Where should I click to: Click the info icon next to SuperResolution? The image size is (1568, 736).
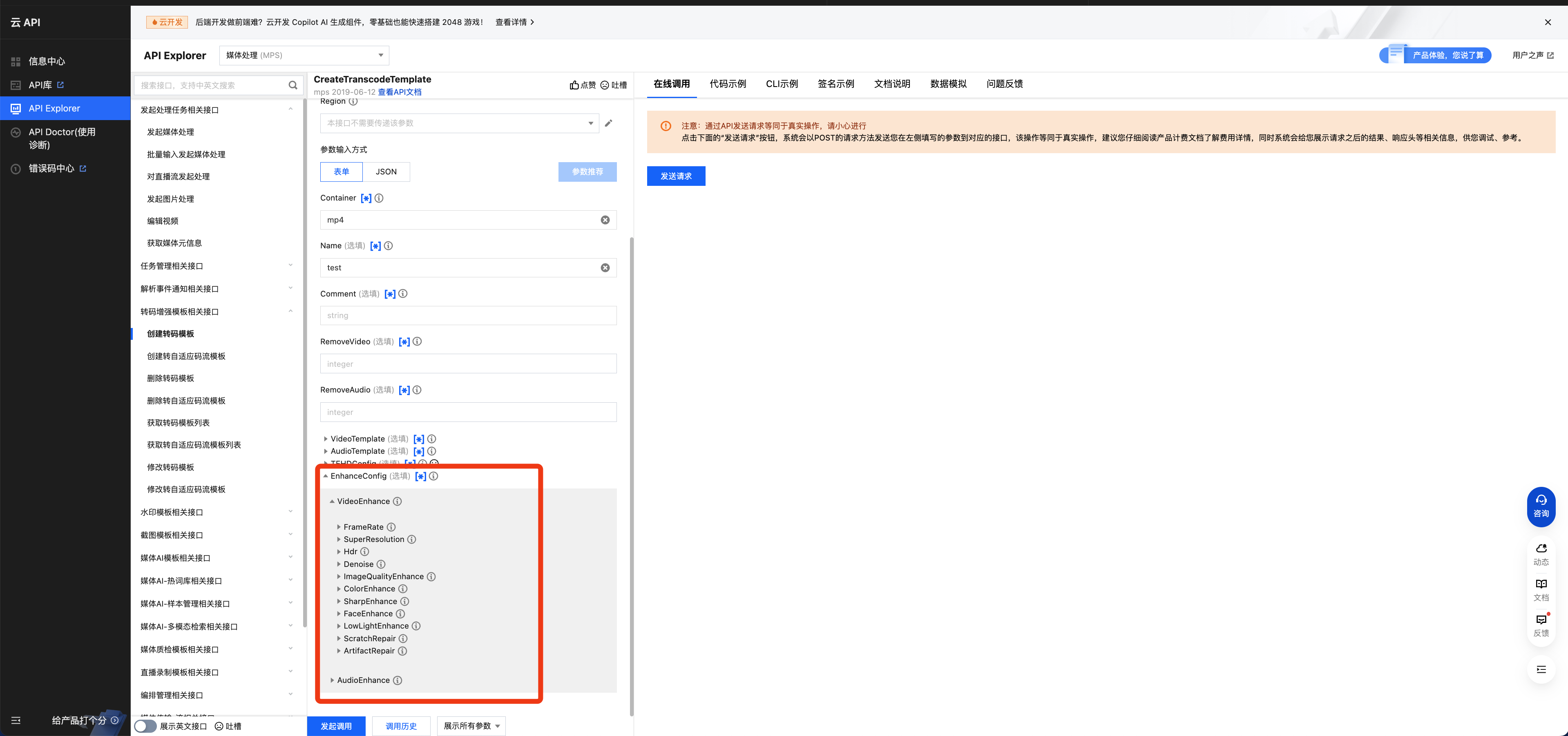411,540
